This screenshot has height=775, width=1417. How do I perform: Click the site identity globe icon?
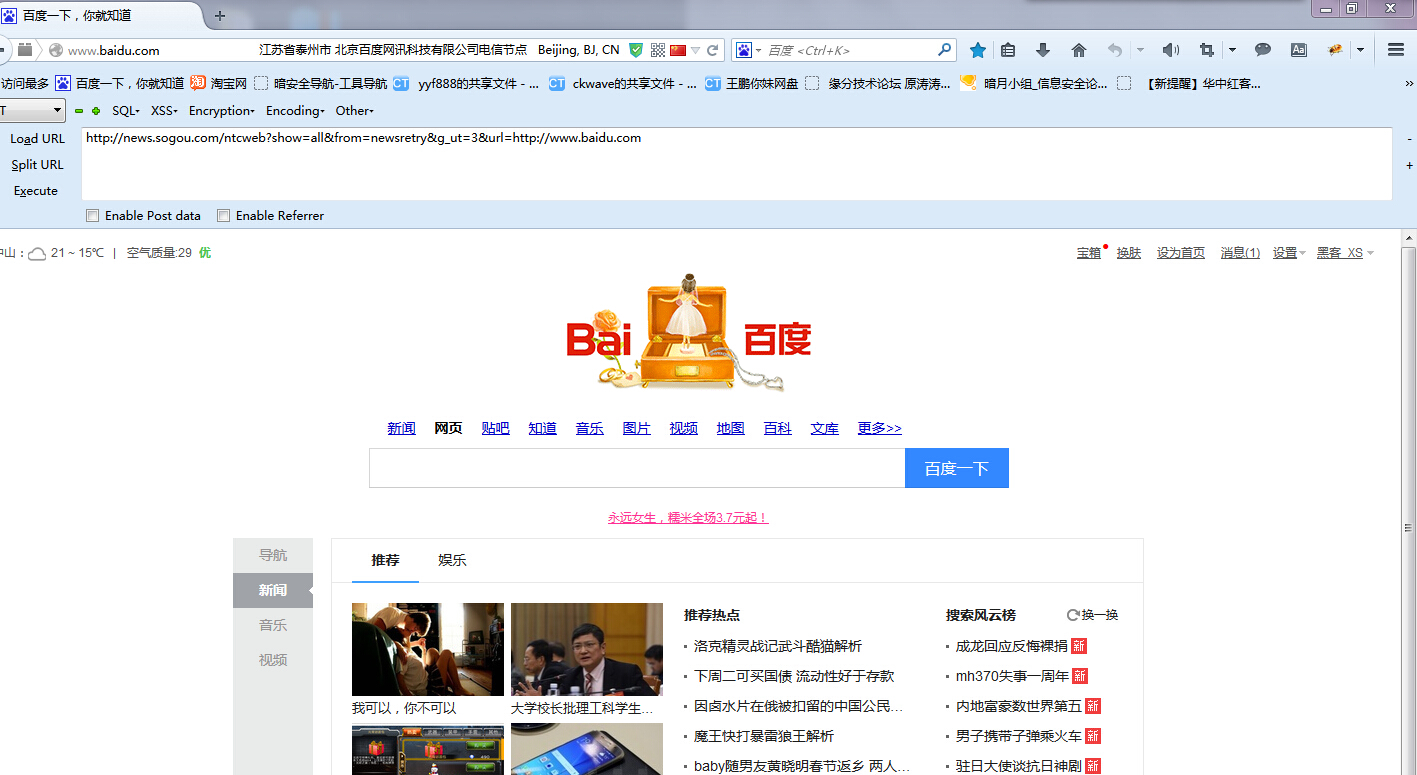[x=55, y=50]
